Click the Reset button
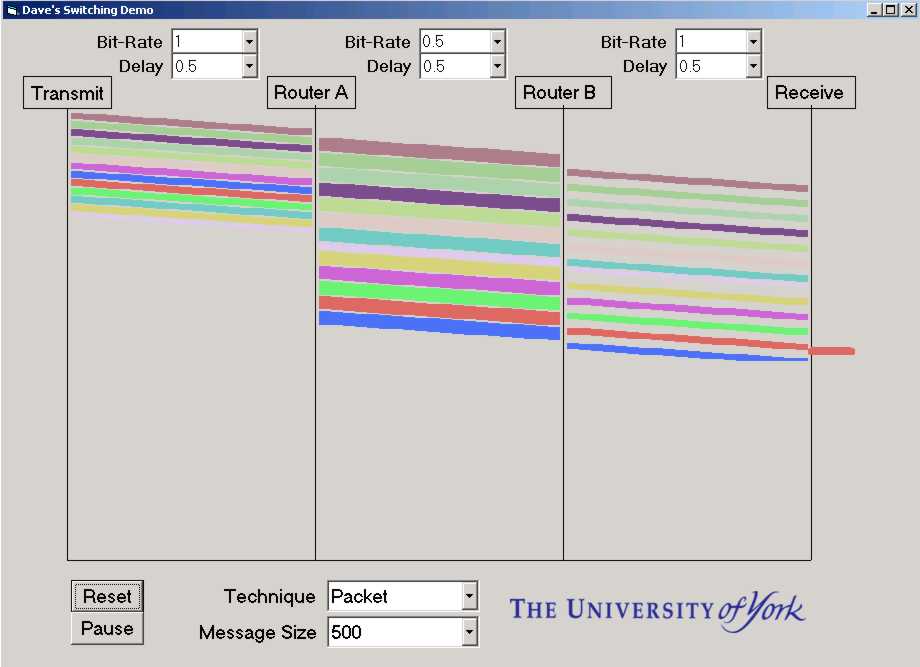Screen dimensions: 920x667 tap(107, 596)
